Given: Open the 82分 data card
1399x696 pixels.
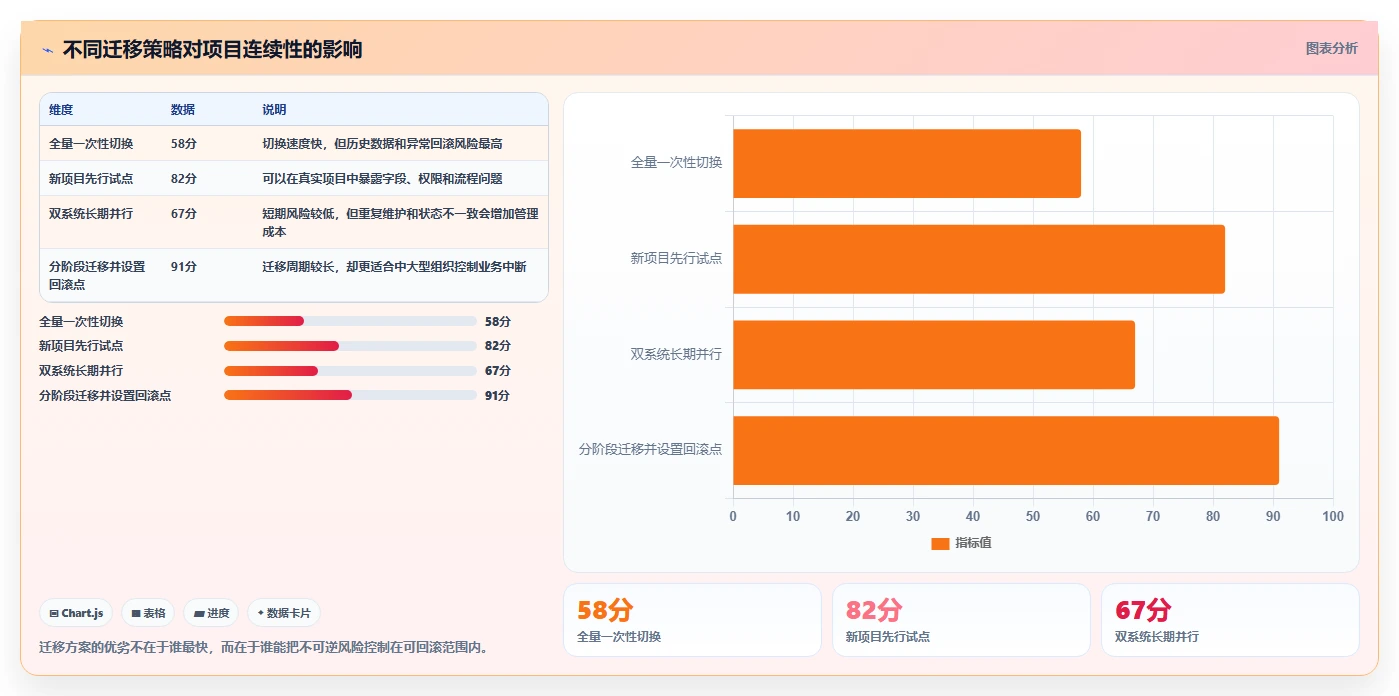Looking at the screenshot, I should point(961,620).
